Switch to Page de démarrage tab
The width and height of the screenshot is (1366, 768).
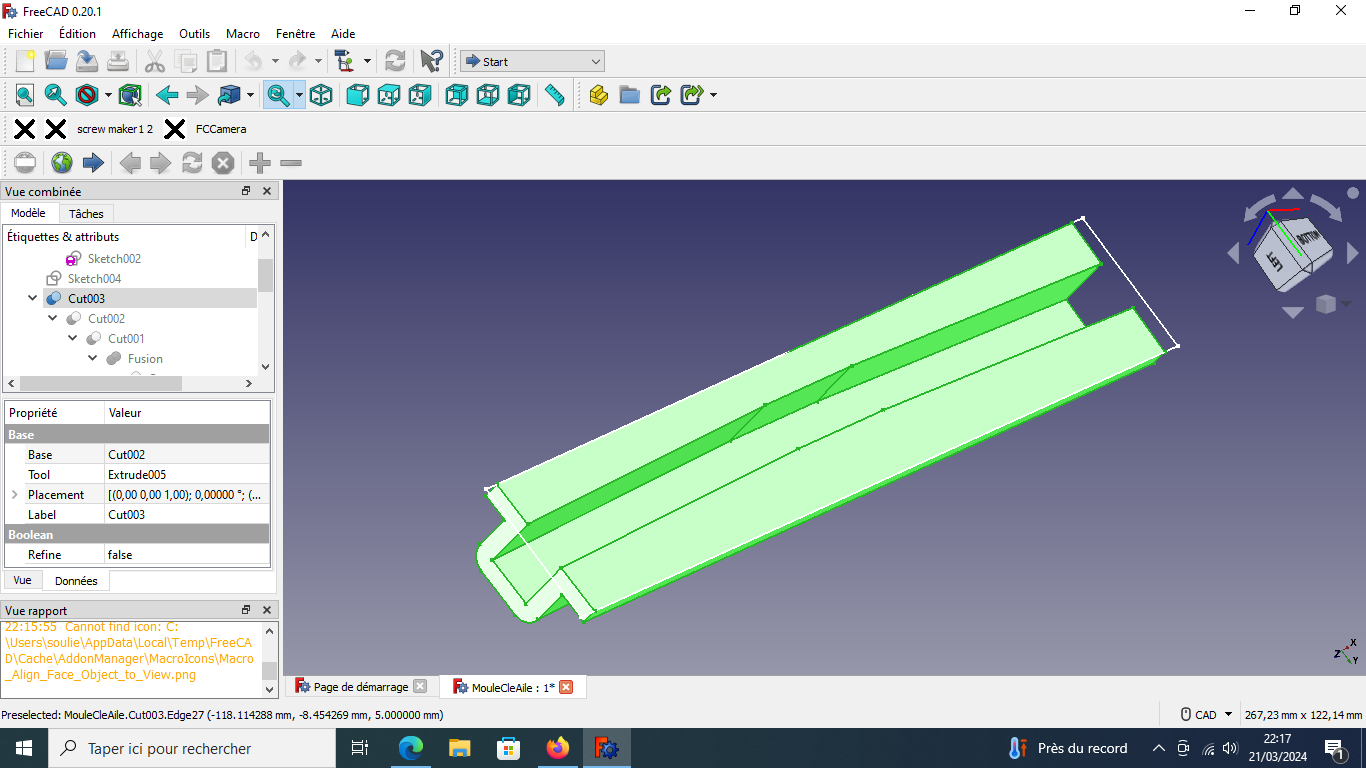click(x=361, y=687)
